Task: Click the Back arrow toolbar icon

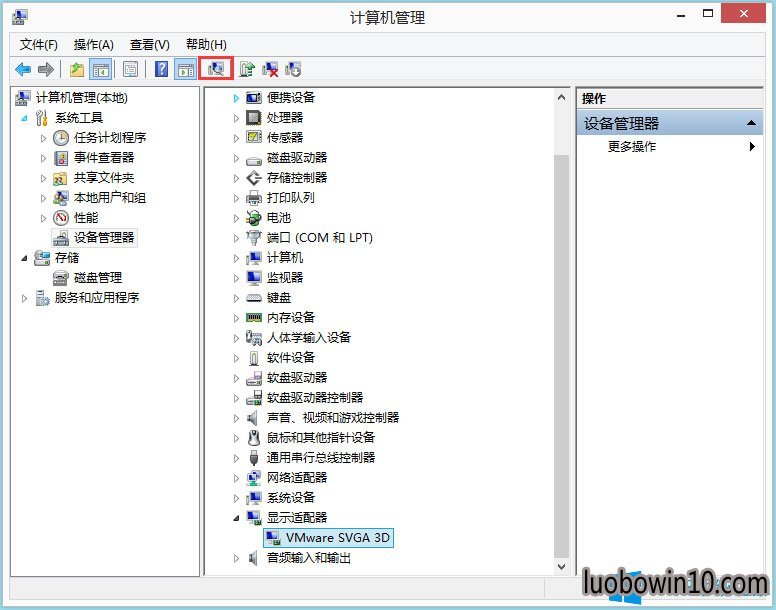Action: pyautogui.click(x=23, y=69)
